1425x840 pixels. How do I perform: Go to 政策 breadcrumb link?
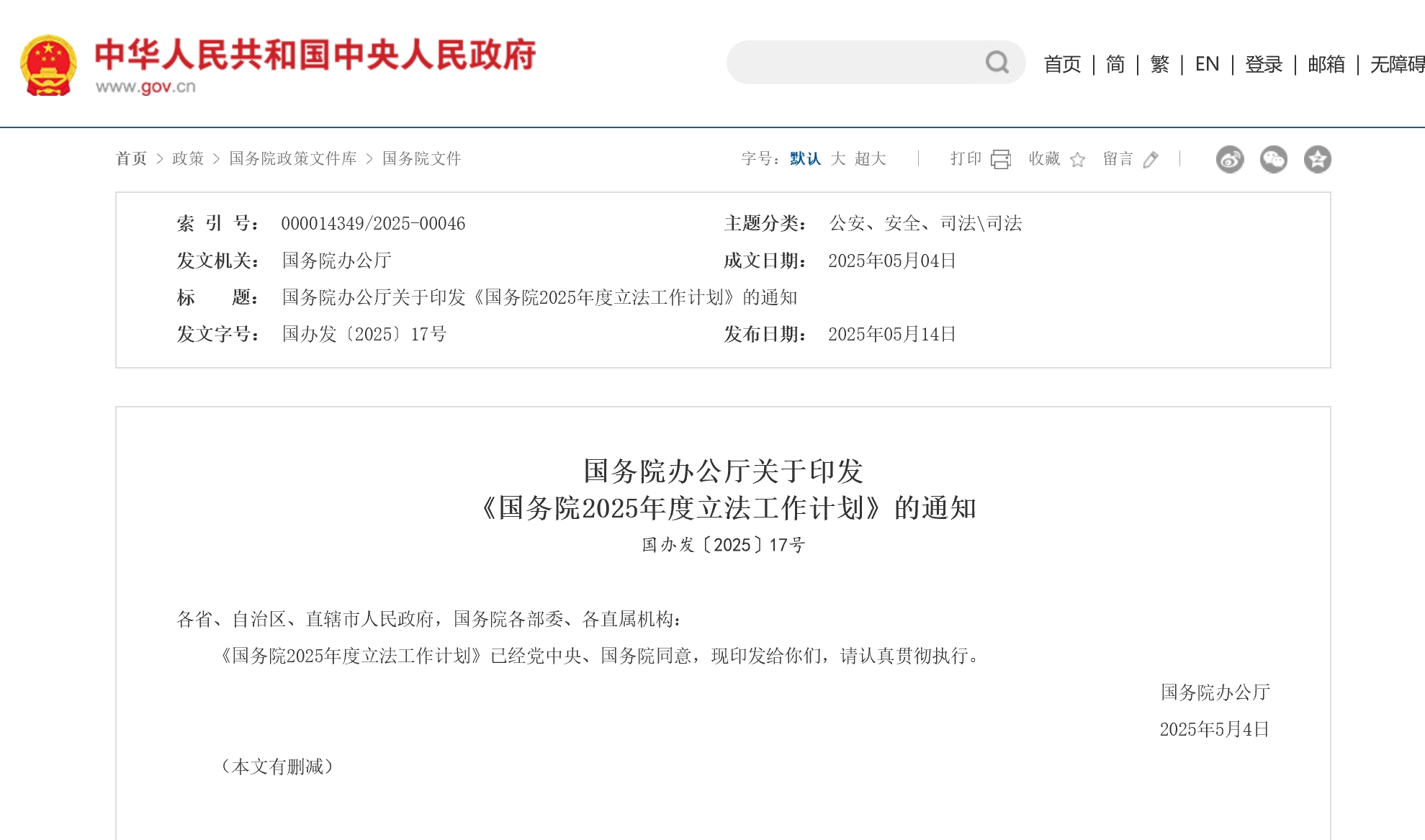(x=188, y=158)
